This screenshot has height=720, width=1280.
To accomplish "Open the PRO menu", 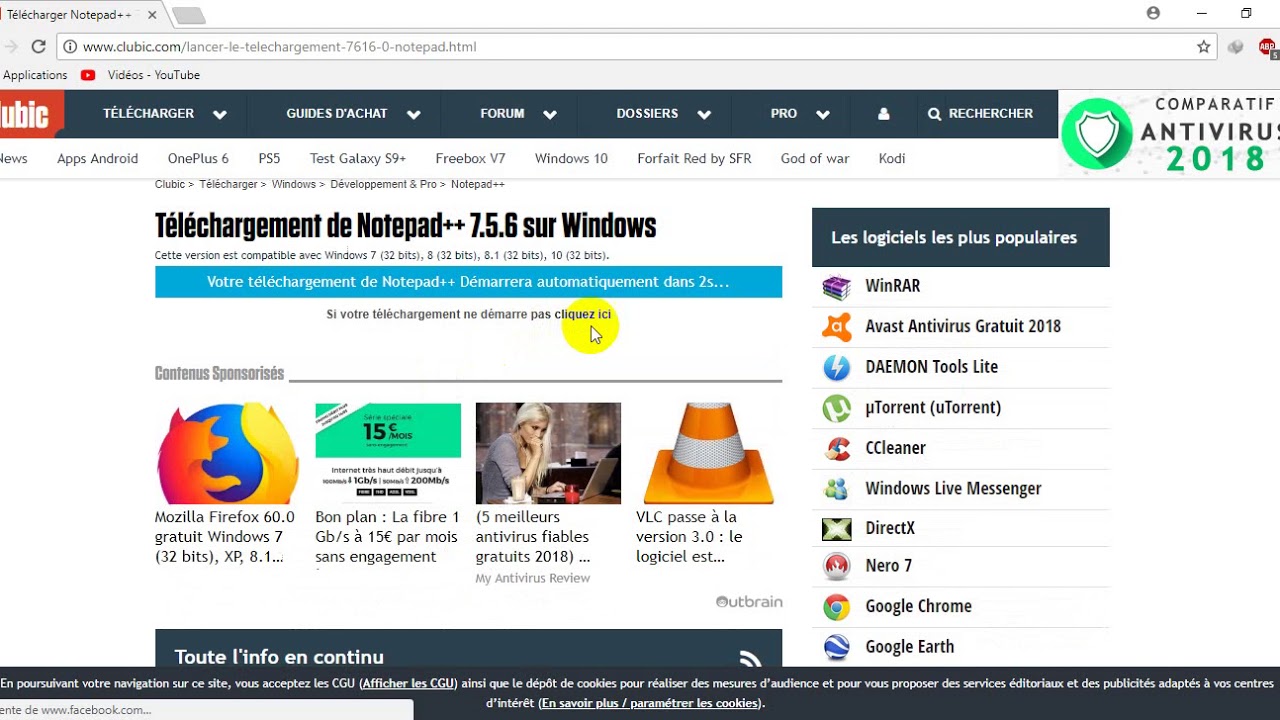I will pyautogui.click(x=784, y=114).
